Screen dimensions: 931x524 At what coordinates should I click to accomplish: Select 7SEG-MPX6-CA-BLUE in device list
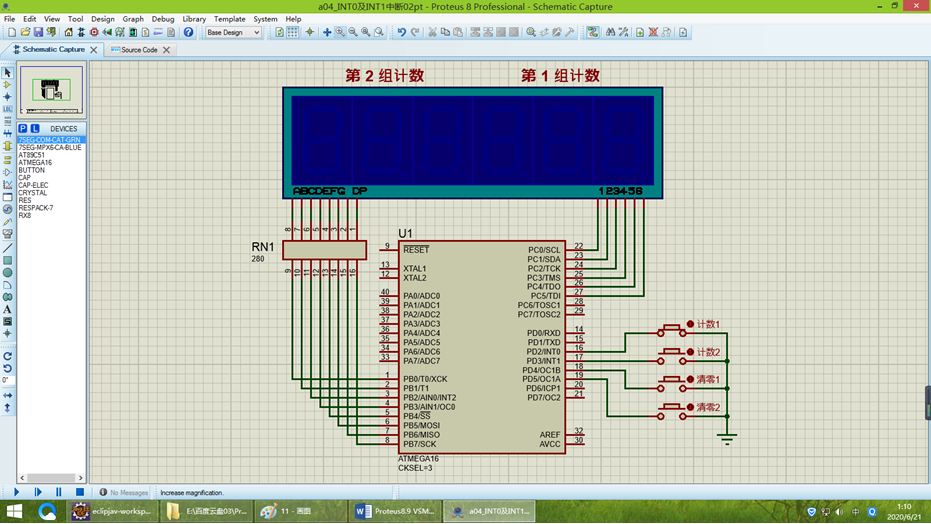tap(50, 147)
